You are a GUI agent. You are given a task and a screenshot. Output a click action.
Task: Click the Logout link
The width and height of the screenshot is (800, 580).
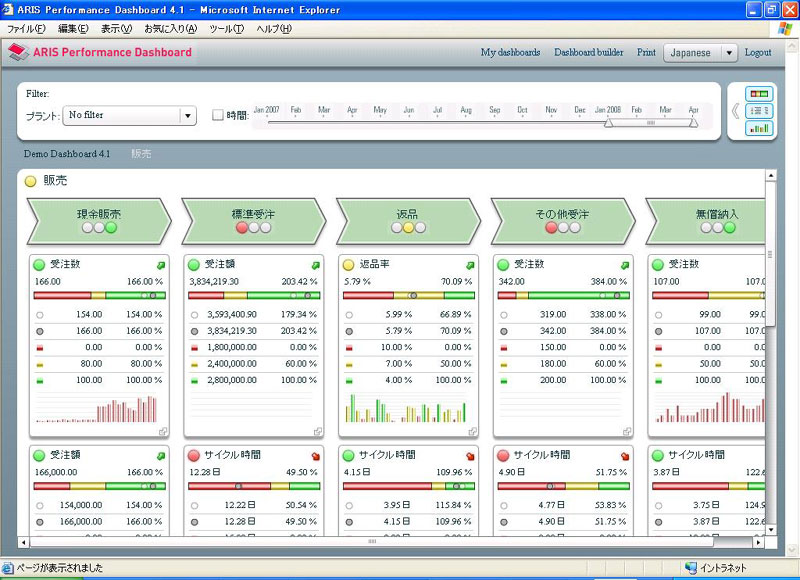(x=758, y=52)
